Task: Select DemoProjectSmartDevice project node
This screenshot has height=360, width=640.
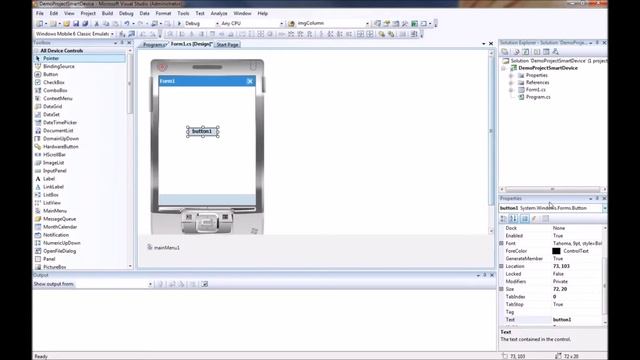Action: click(548, 68)
